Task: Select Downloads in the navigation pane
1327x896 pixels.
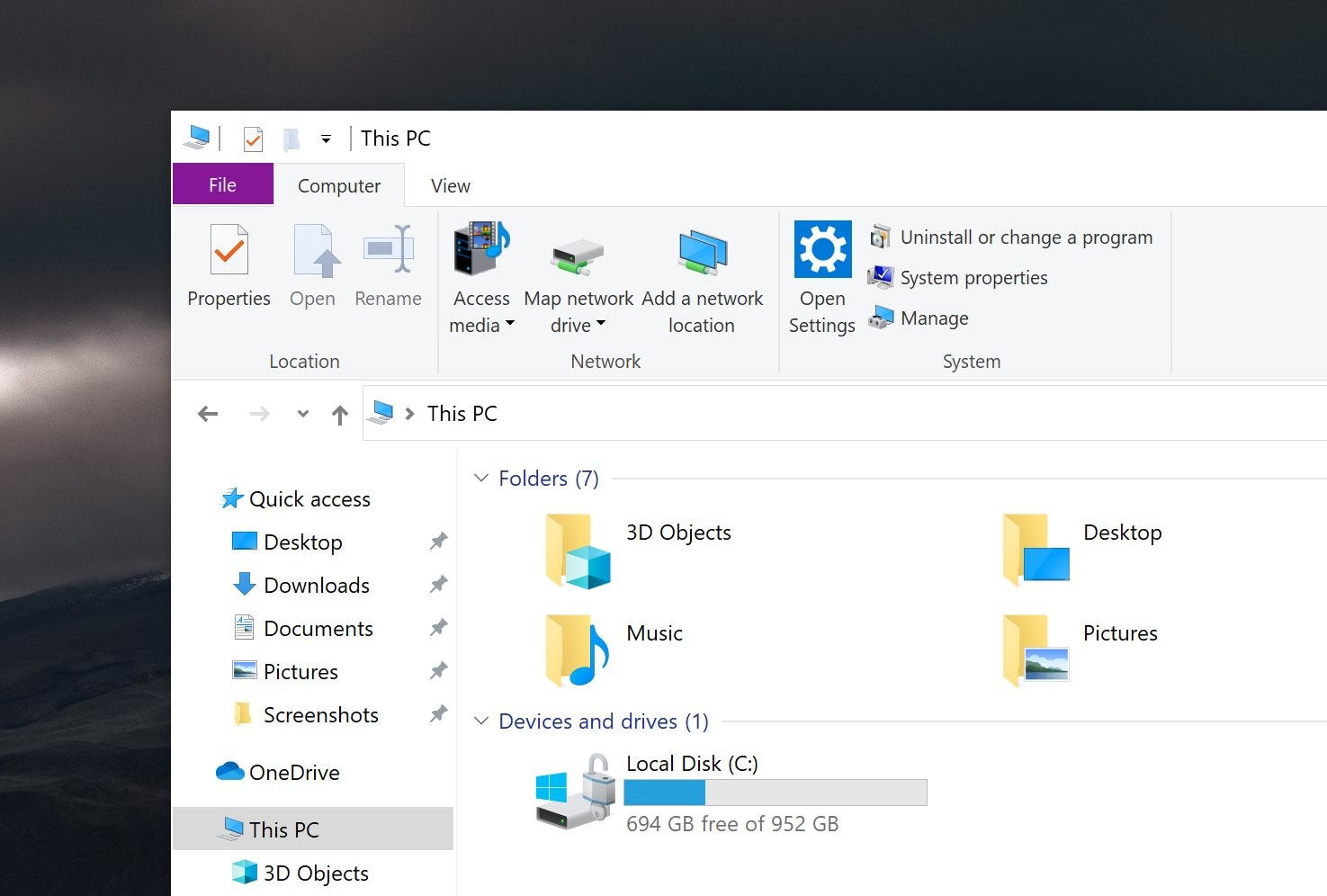Action: 317,586
